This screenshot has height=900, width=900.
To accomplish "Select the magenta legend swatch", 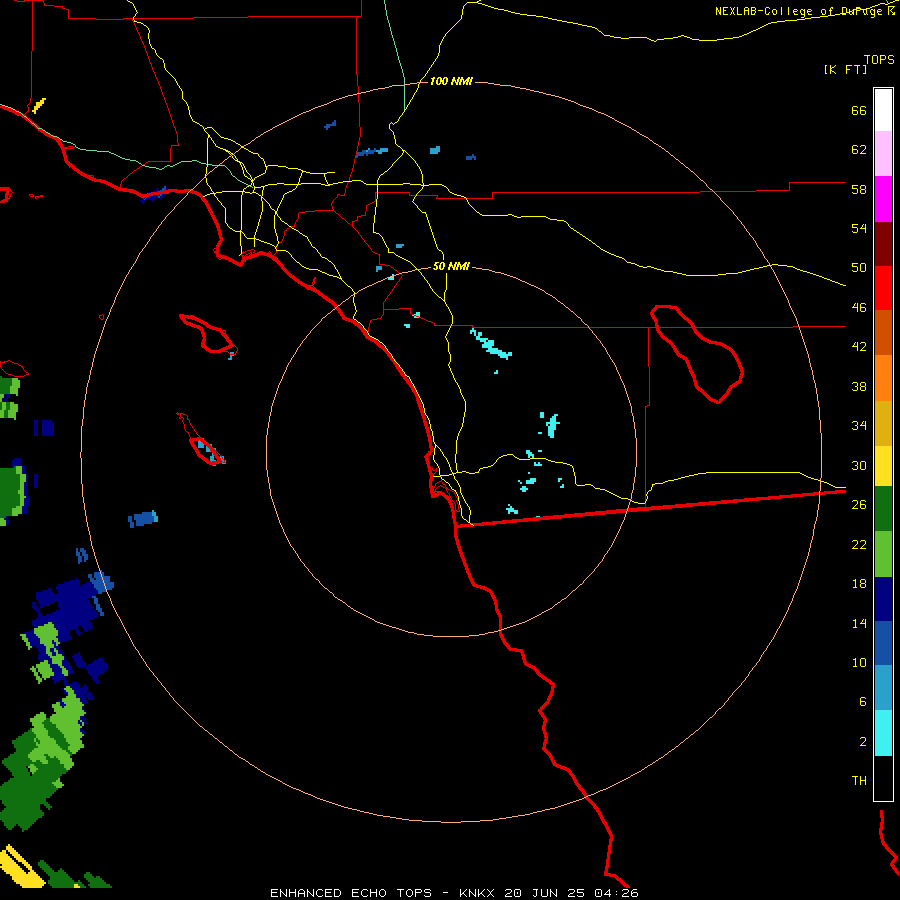I will 883,199.
